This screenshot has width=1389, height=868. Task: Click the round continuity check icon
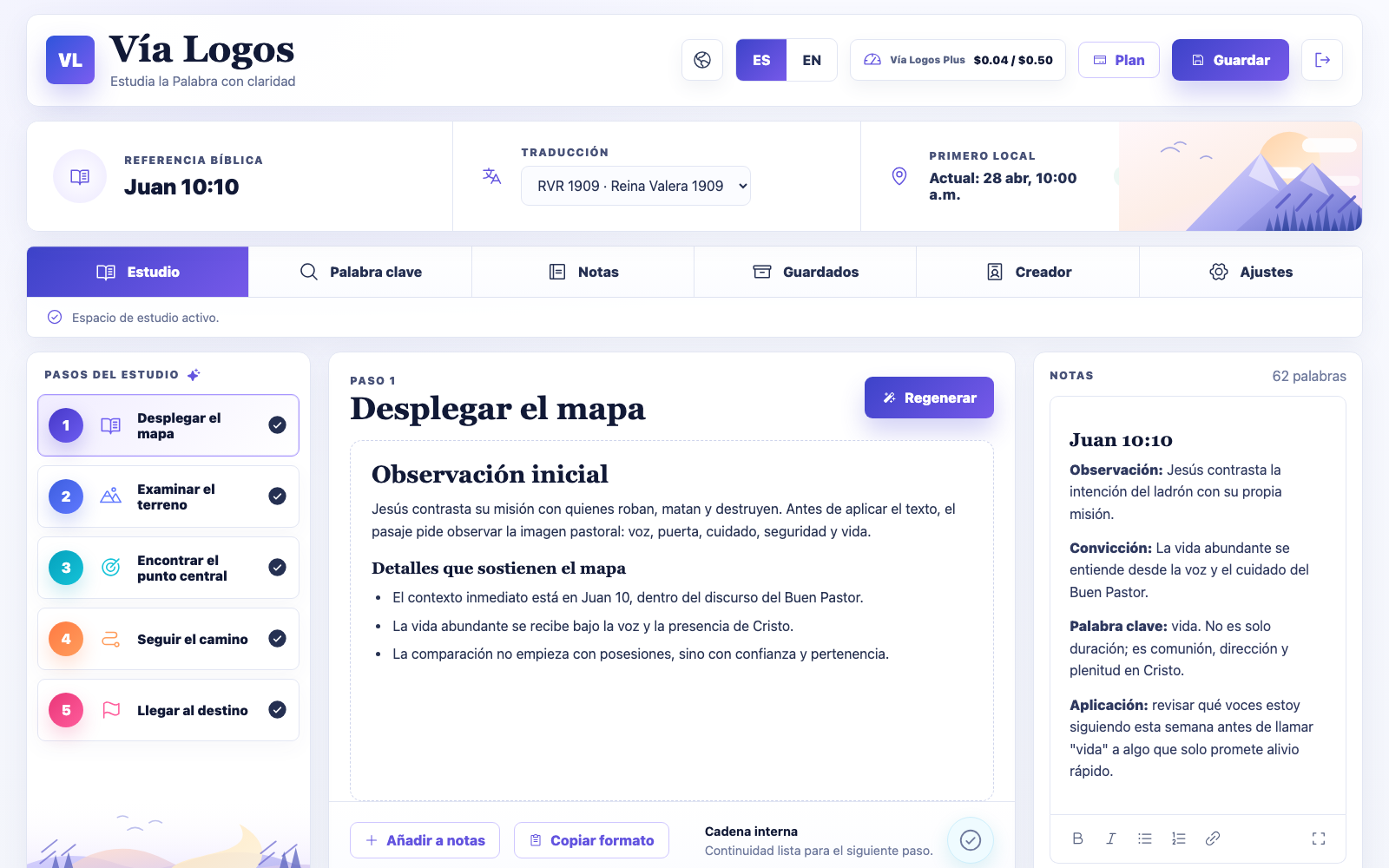[971, 840]
